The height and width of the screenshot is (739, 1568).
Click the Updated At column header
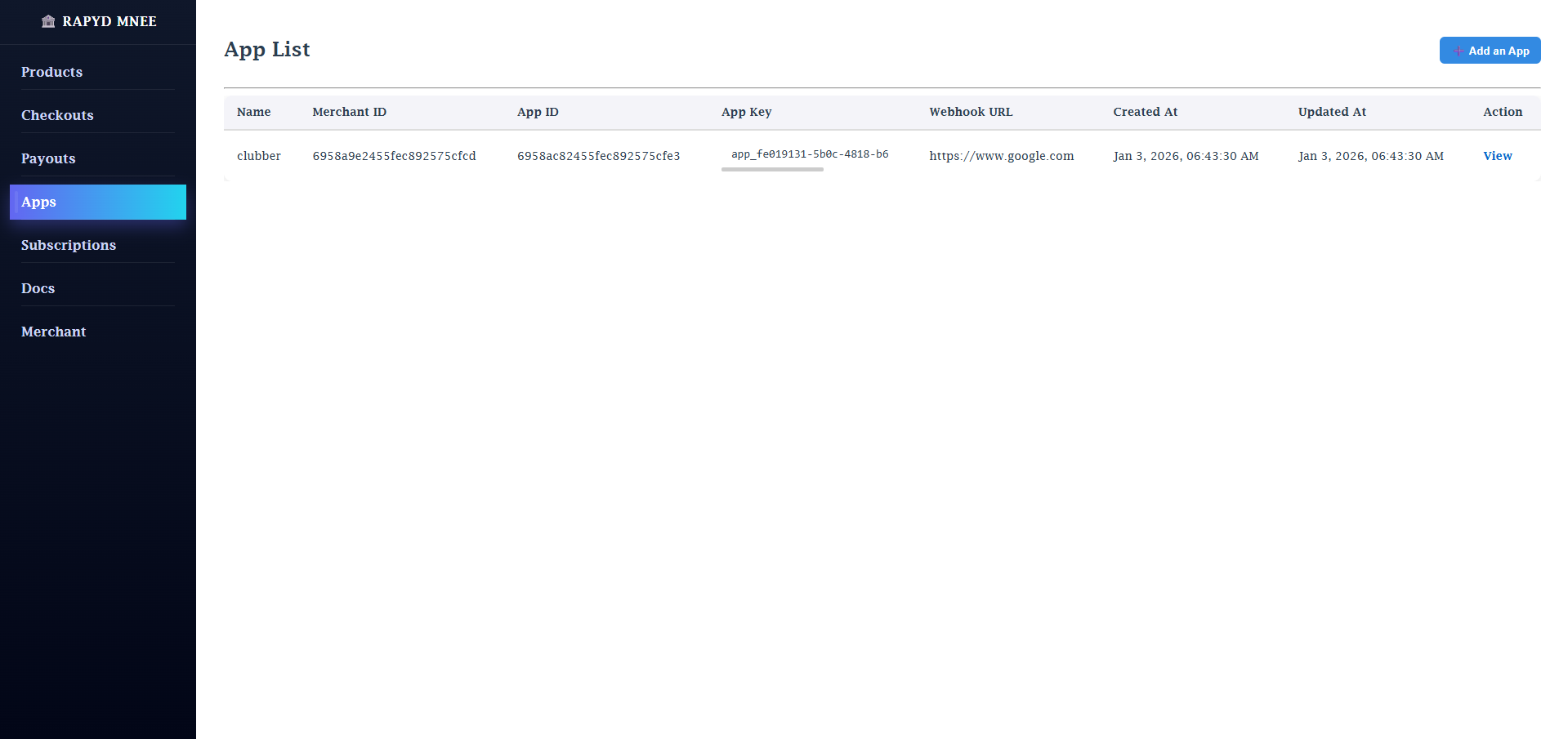1332,112
